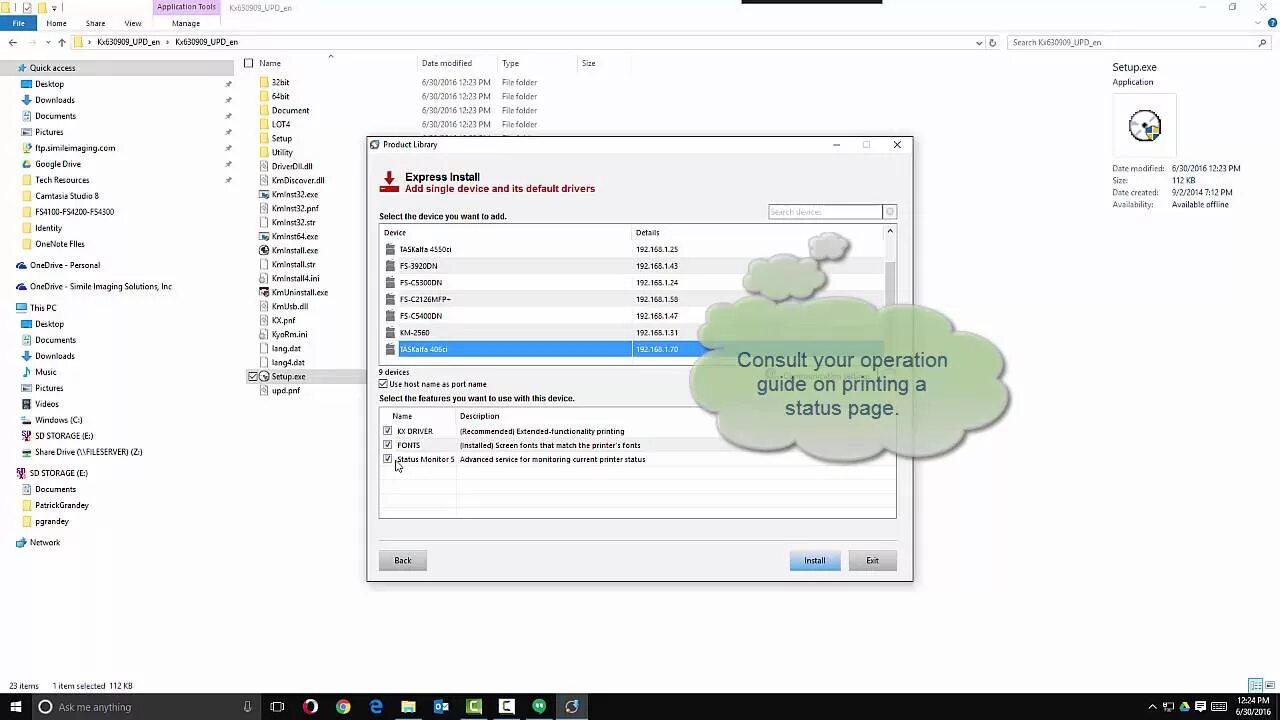Viewport: 1280px width, 720px height.
Task: Click the Search Kx630909_UPD_en box
Action: pos(1139,42)
